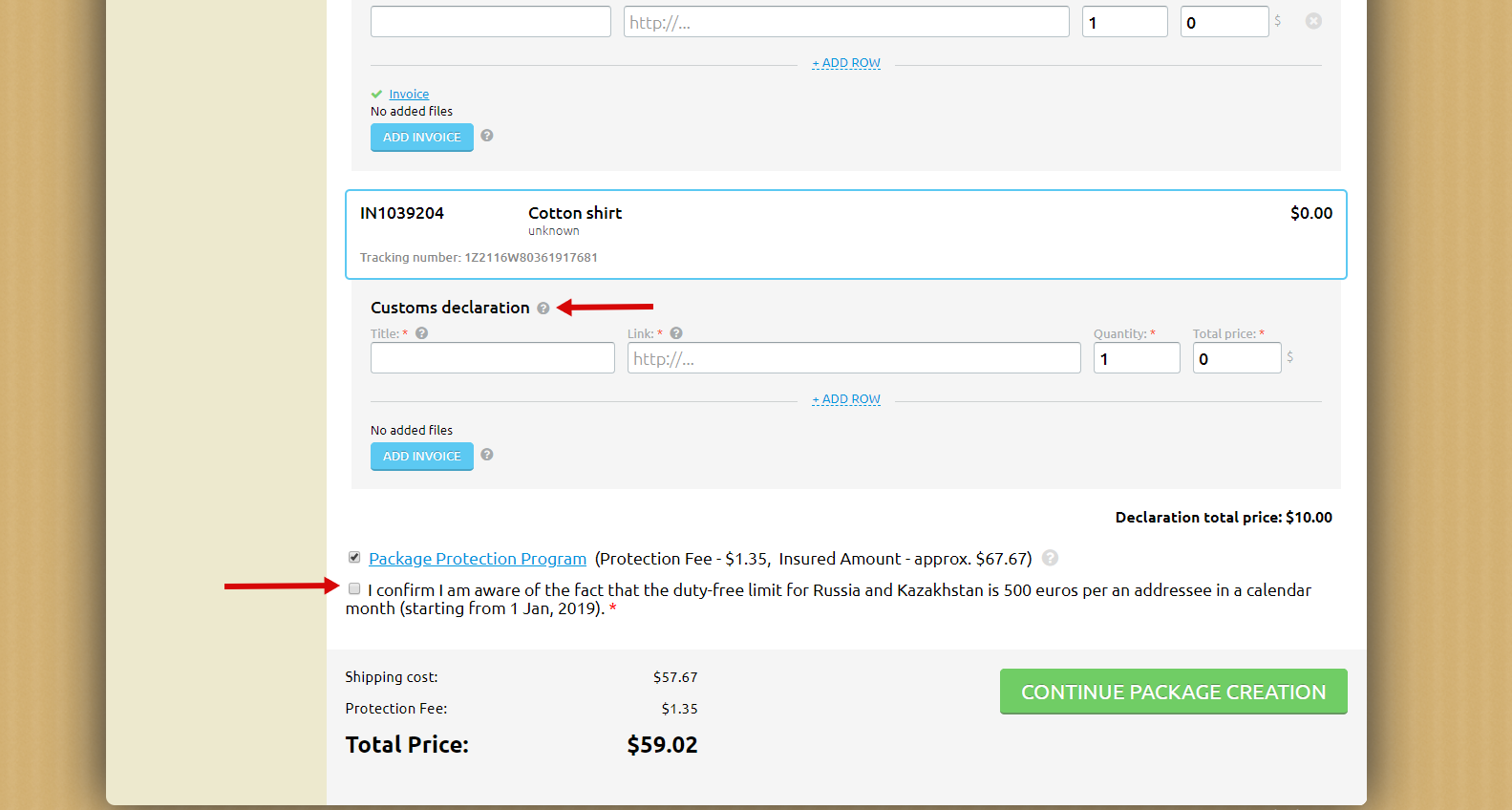Add a row under Cotton shirt declaration
This screenshot has height=810, width=1512.
(846, 399)
